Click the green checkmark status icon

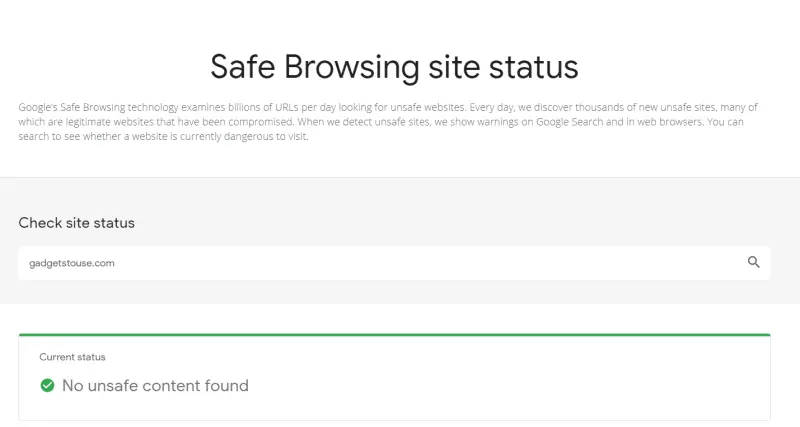click(x=47, y=385)
